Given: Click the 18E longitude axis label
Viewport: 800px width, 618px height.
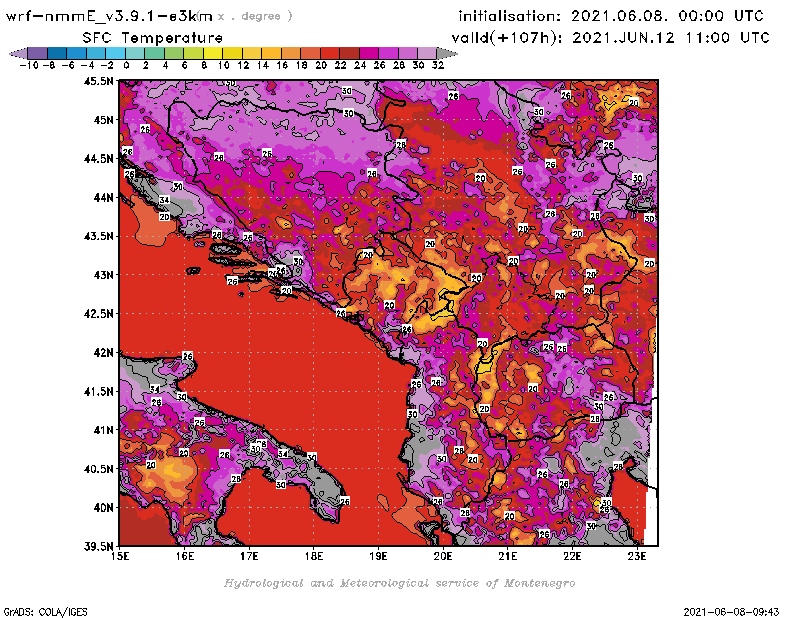Looking at the screenshot, I should tap(314, 556).
